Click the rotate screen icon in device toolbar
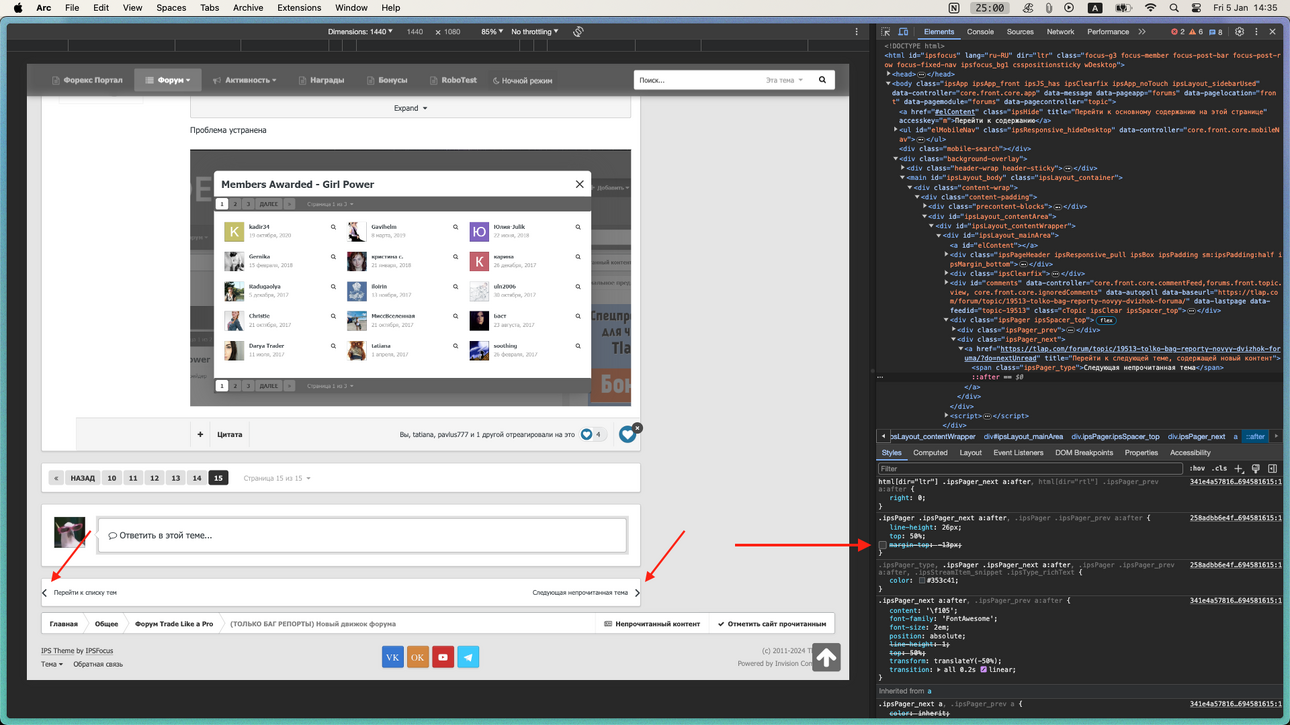 [578, 32]
